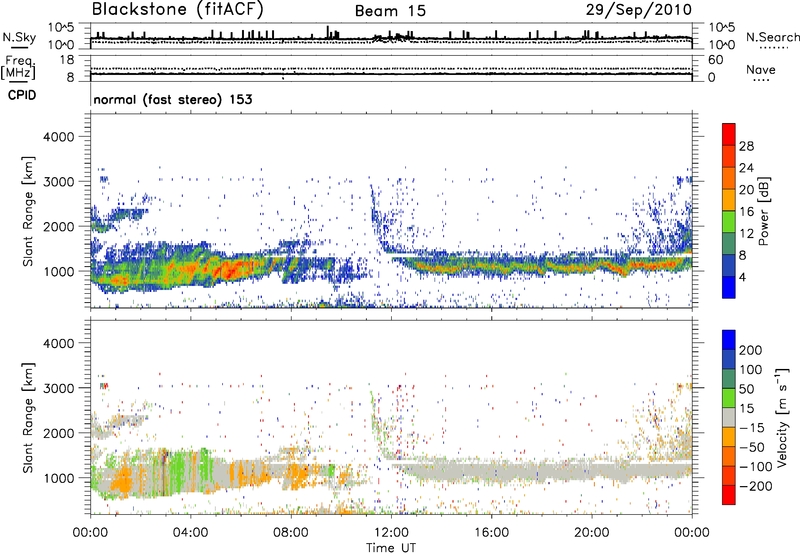The height and width of the screenshot is (554, 800).
Task: Click the 'Freq. [MHz]' axis label
Action: coord(18,67)
